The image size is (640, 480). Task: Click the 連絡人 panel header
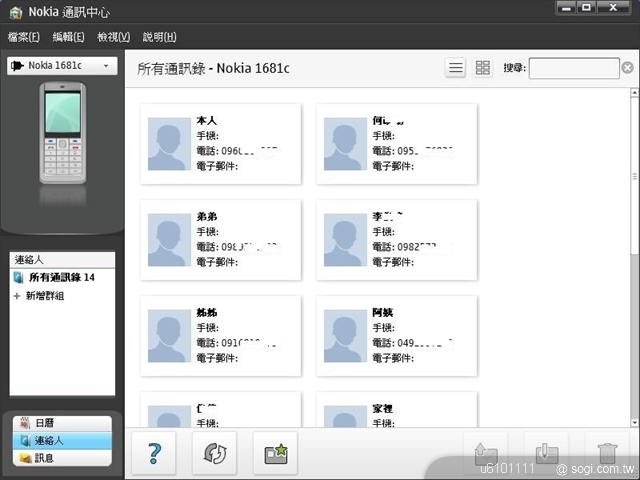62,260
